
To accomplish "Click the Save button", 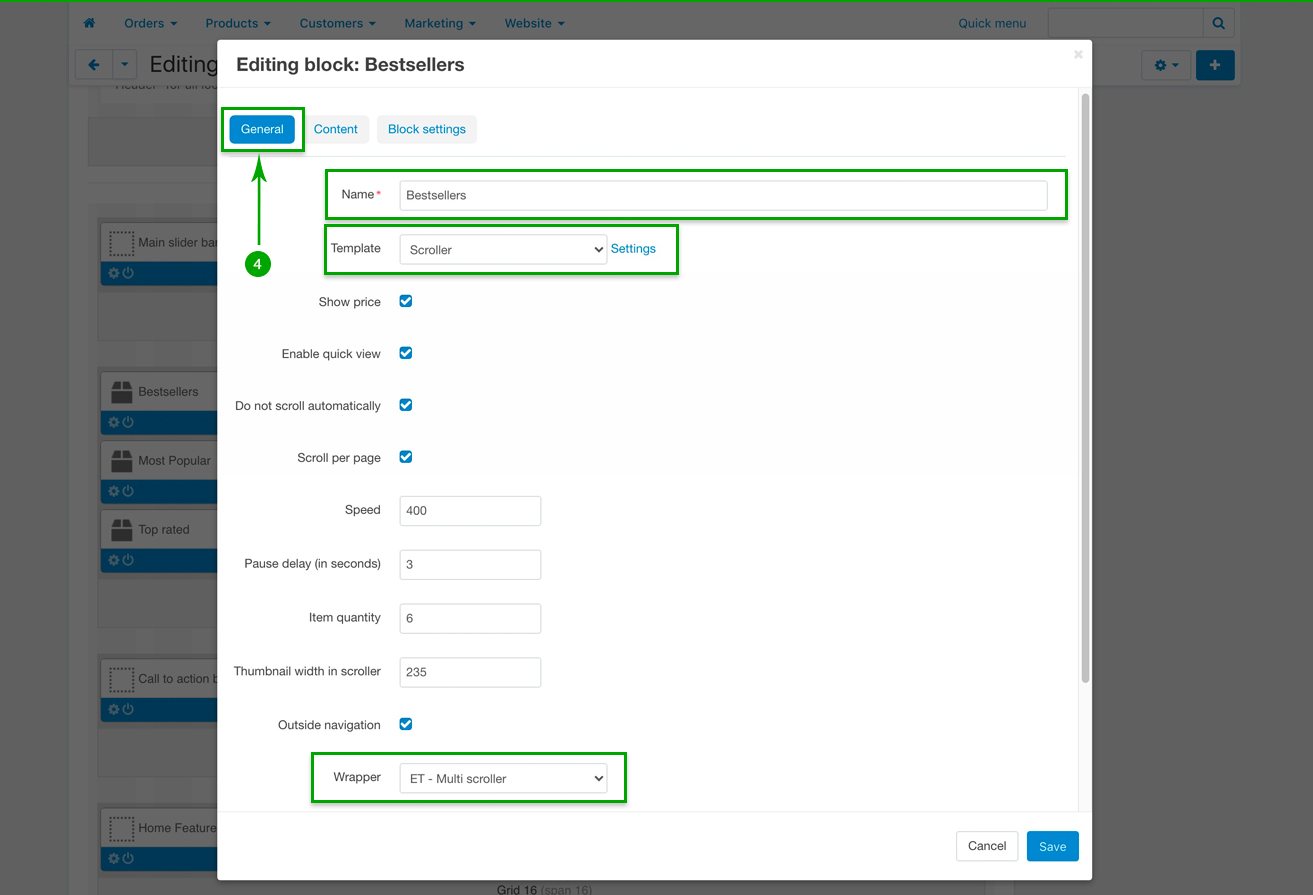I will (1052, 846).
